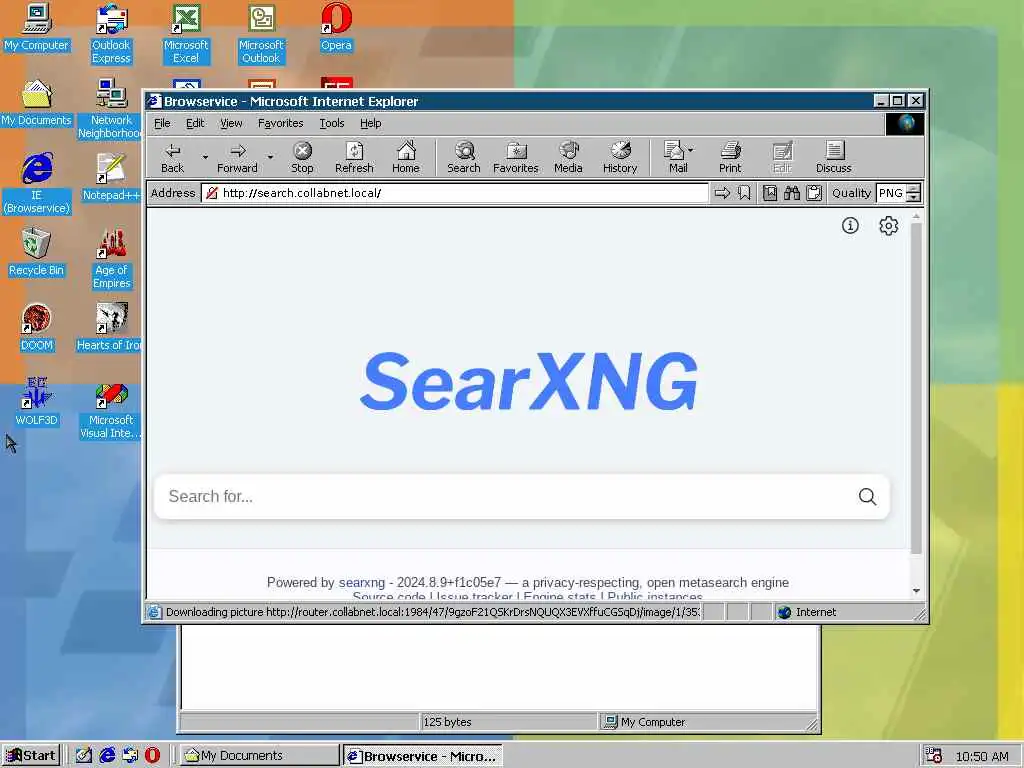
Task: Launch Age of Empires shortcut
Action: pos(111,259)
